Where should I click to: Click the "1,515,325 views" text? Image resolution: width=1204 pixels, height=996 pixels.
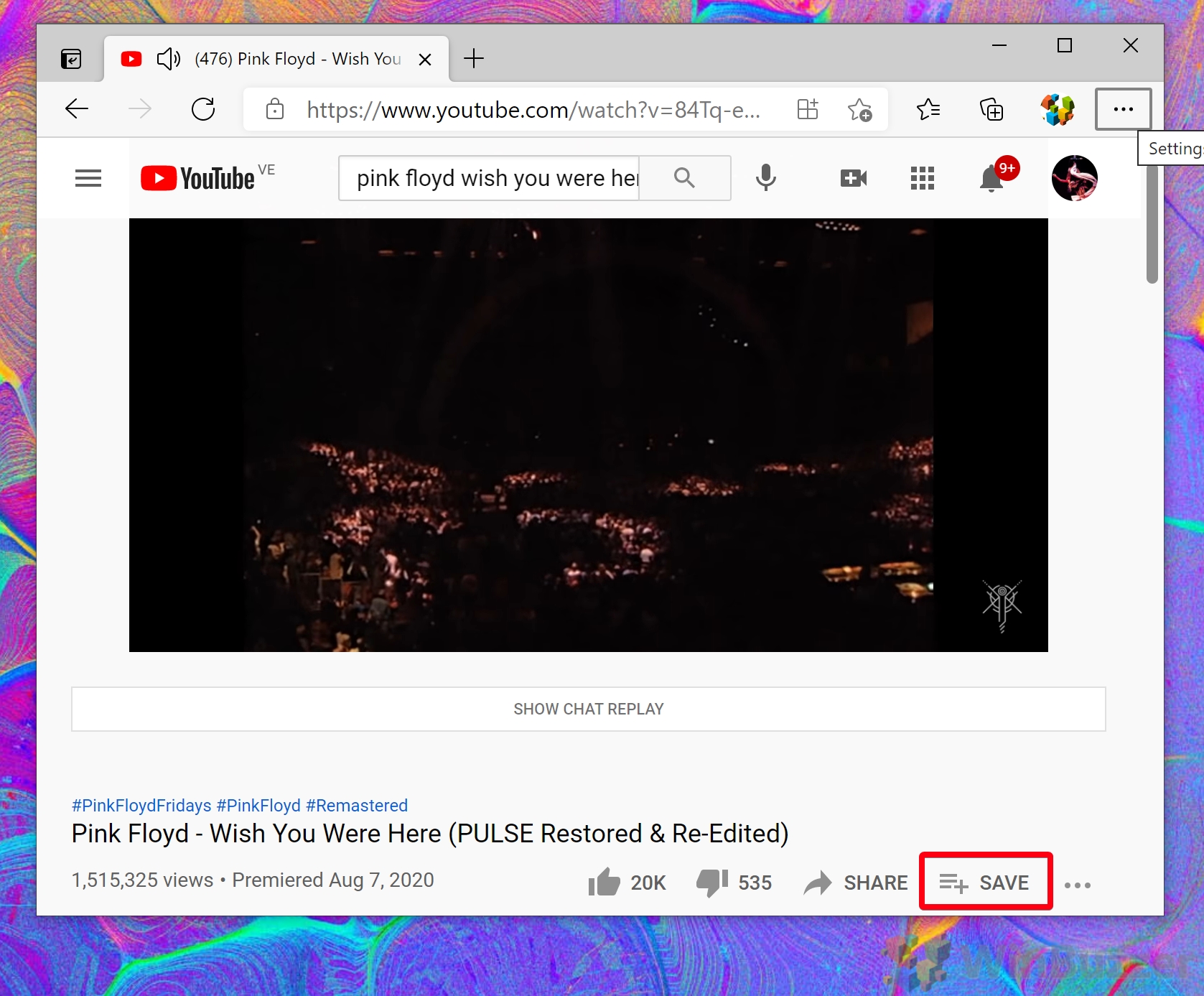click(143, 880)
